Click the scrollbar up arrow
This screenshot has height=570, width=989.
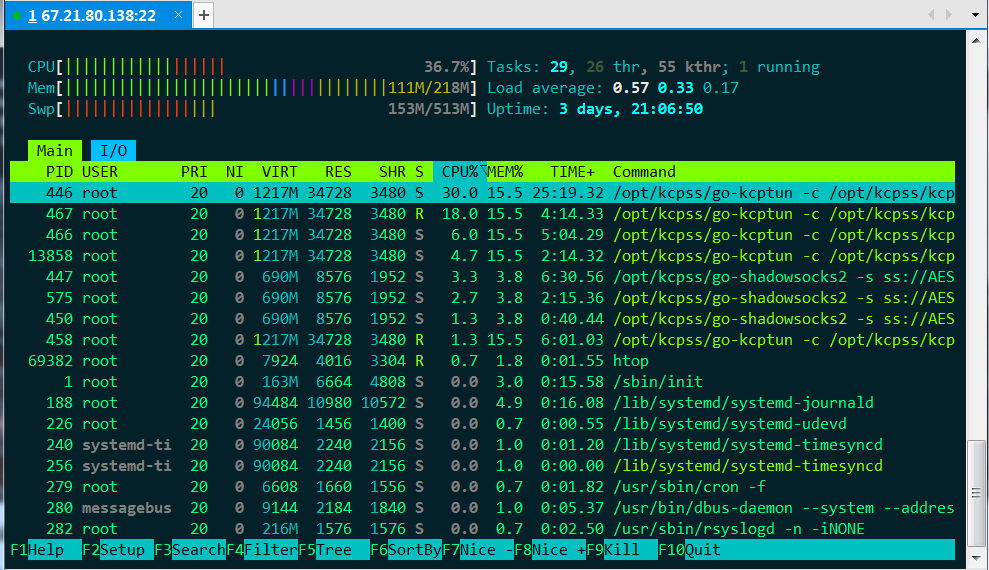coord(976,41)
